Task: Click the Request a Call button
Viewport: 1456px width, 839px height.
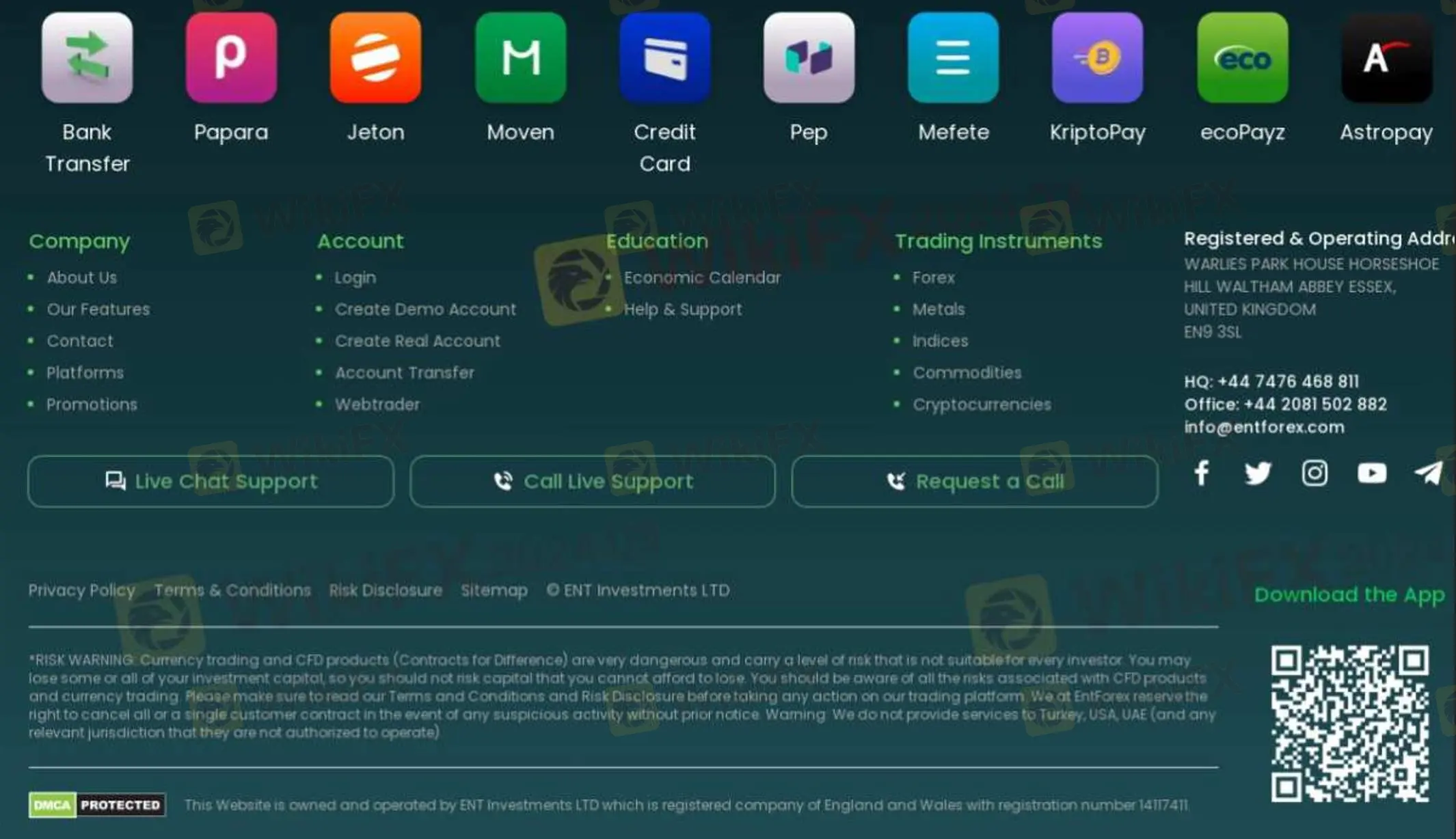Action: 975,481
